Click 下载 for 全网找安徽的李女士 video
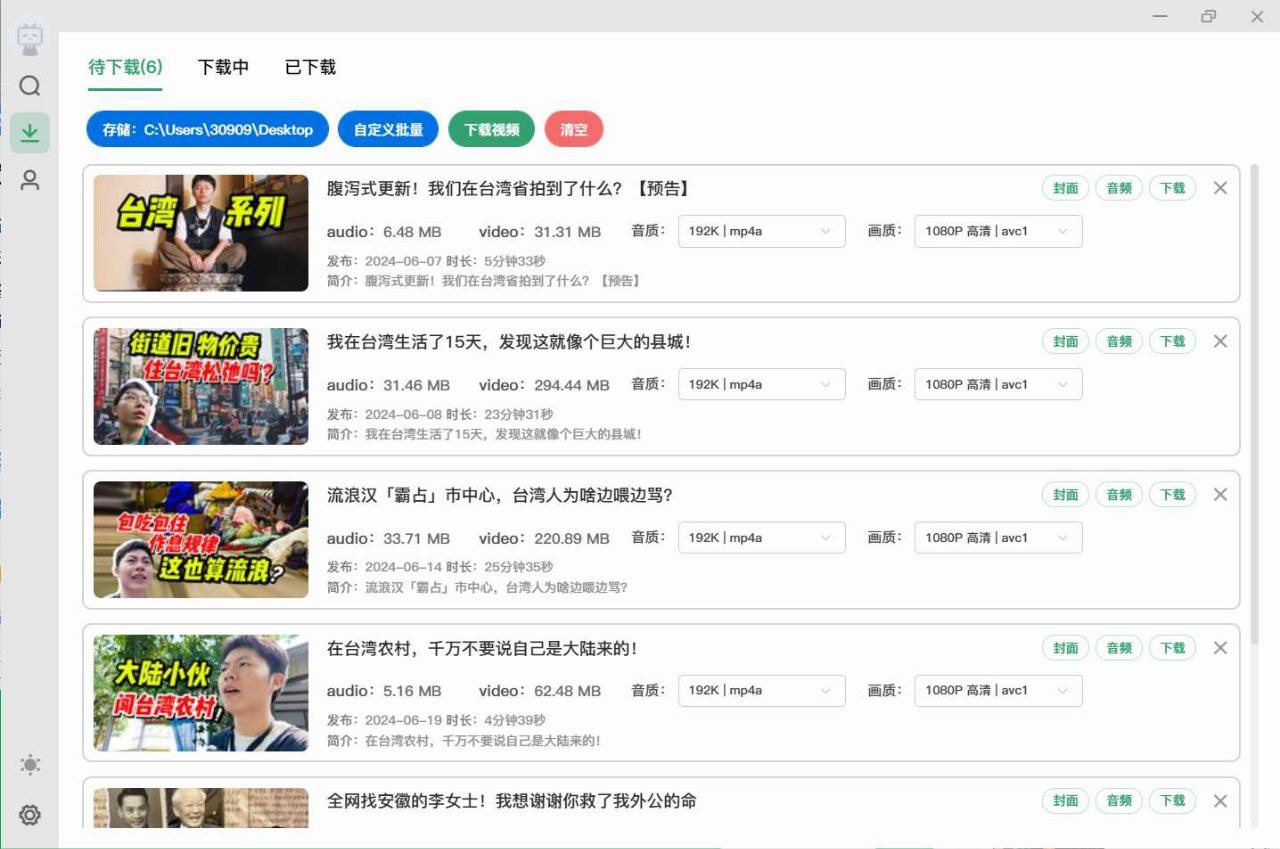Image resolution: width=1280 pixels, height=849 pixels. point(1172,801)
